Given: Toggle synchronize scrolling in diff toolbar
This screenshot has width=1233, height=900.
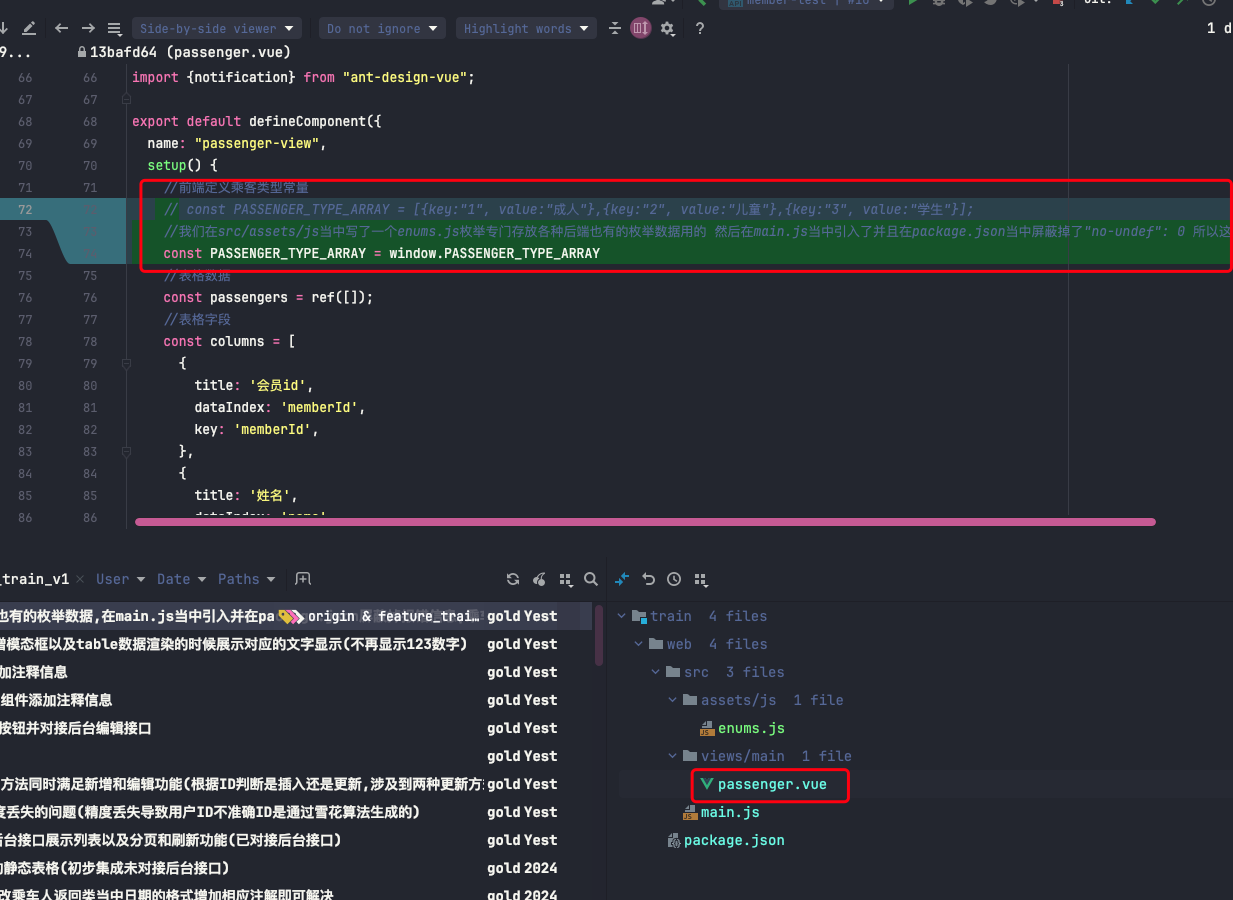Looking at the screenshot, I should (x=641, y=29).
